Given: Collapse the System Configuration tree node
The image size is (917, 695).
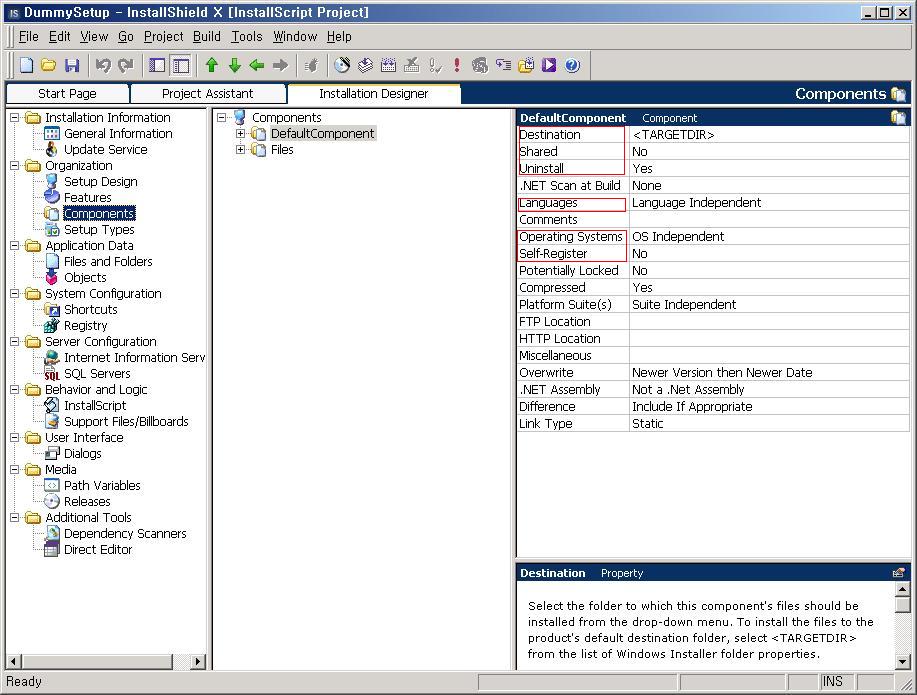Looking at the screenshot, I should pos(15,294).
